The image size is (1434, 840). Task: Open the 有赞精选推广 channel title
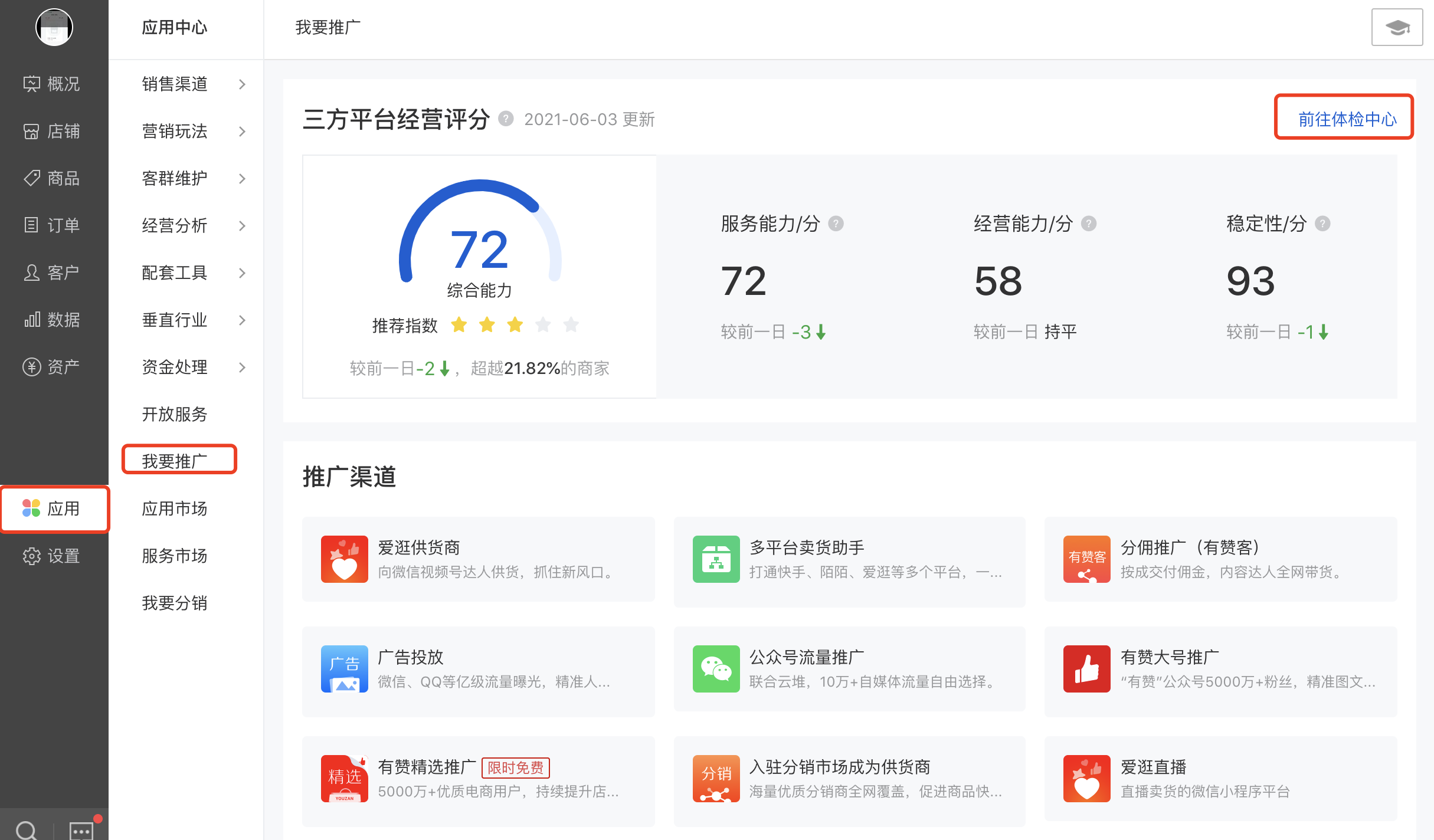(x=427, y=767)
